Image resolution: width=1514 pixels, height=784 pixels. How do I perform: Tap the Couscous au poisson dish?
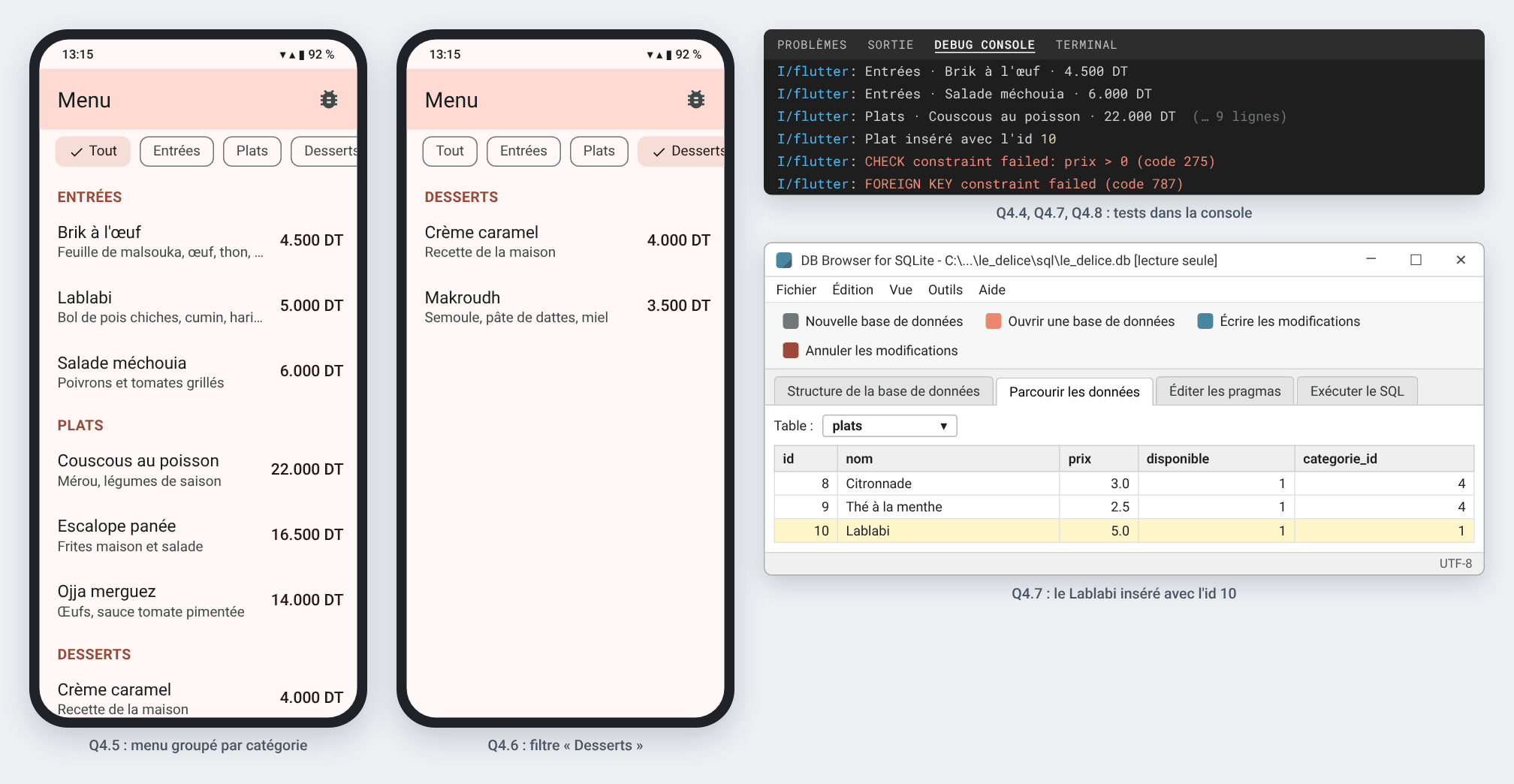(x=198, y=470)
